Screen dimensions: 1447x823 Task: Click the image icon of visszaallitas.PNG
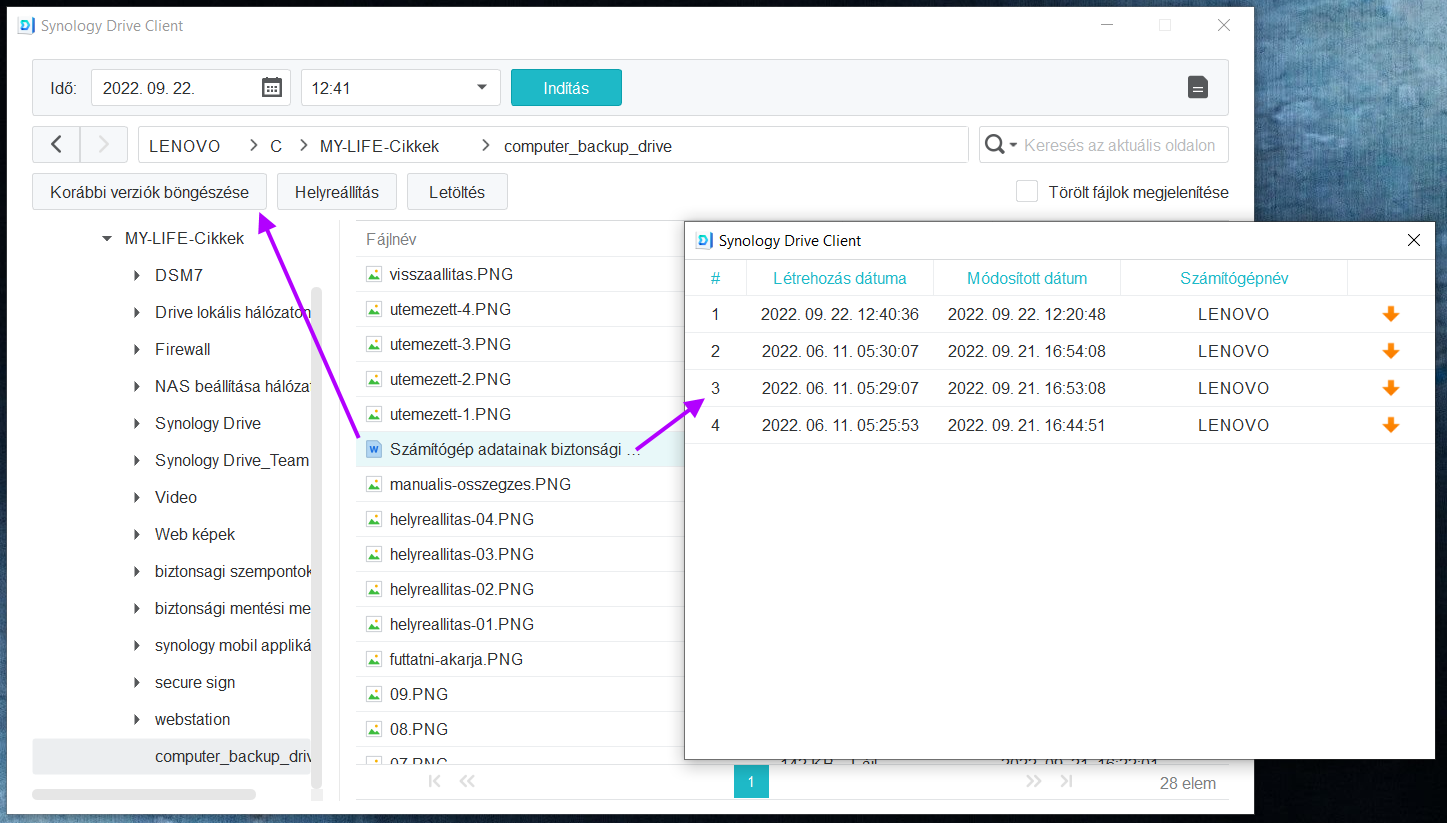click(374, 274)
